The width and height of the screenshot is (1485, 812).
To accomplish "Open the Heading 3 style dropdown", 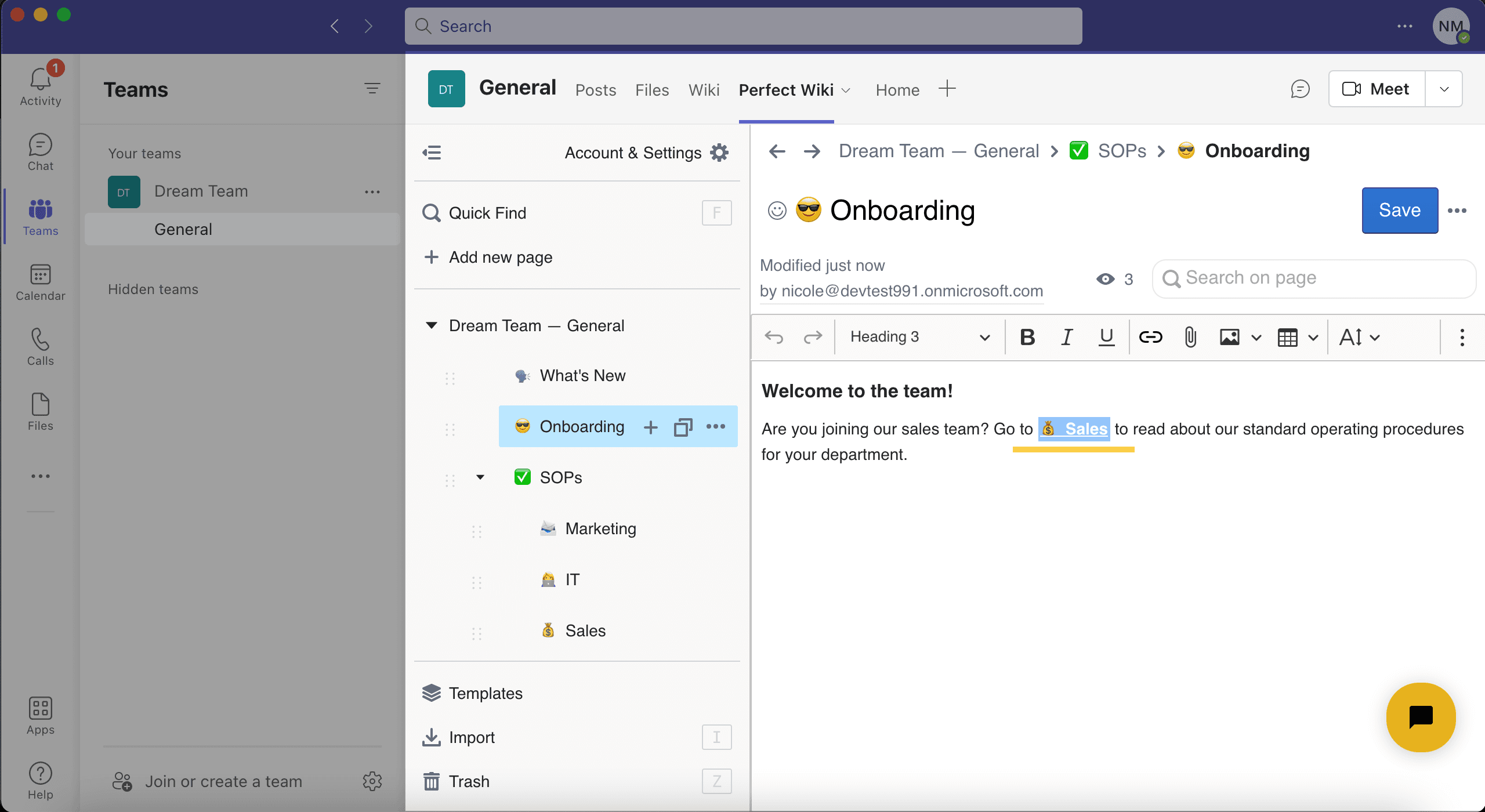I will click(919, 337).
